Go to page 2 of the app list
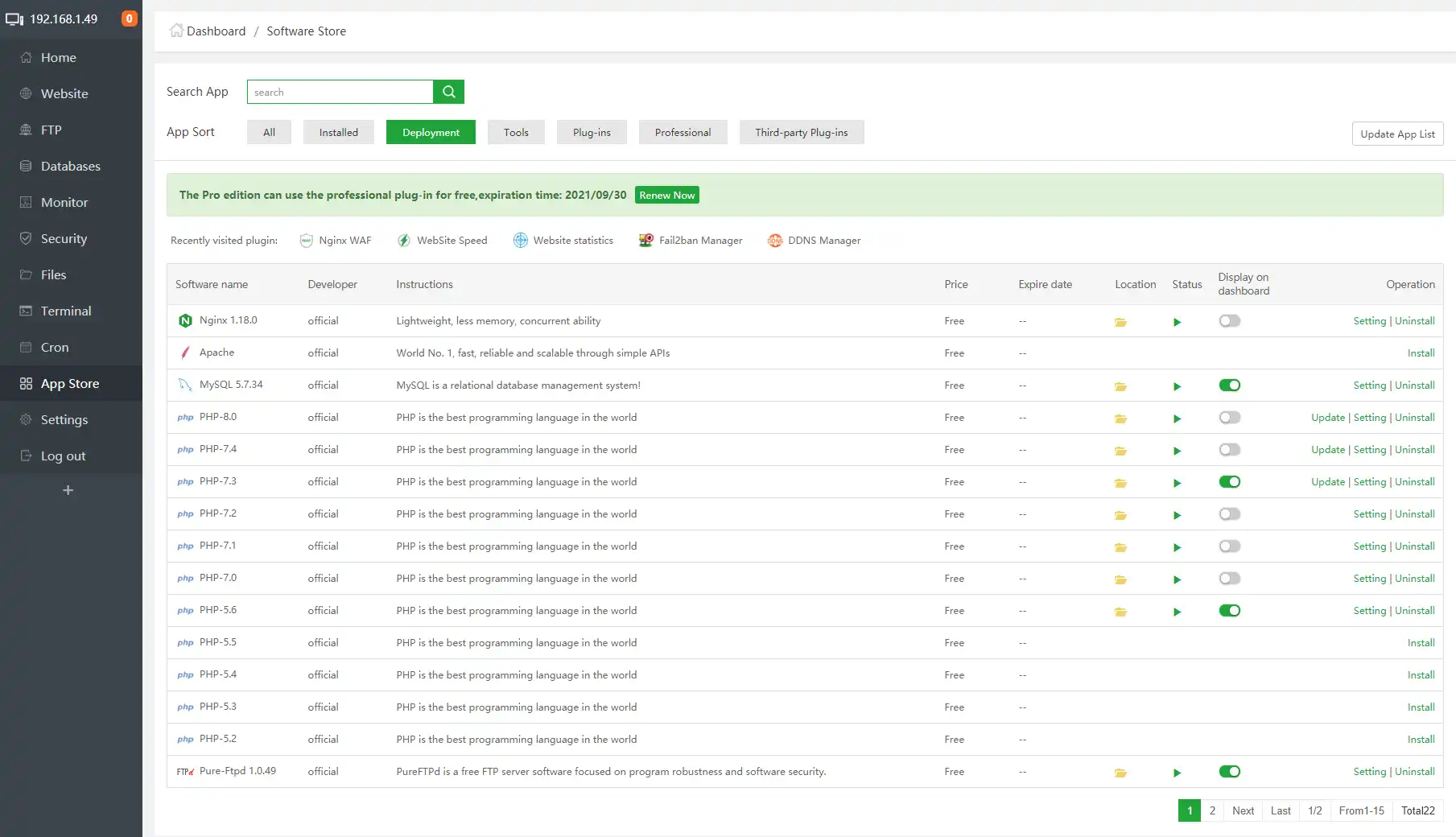Image resolution: width=1456 pixels, height=837 pixels. tap(1212, 811)
